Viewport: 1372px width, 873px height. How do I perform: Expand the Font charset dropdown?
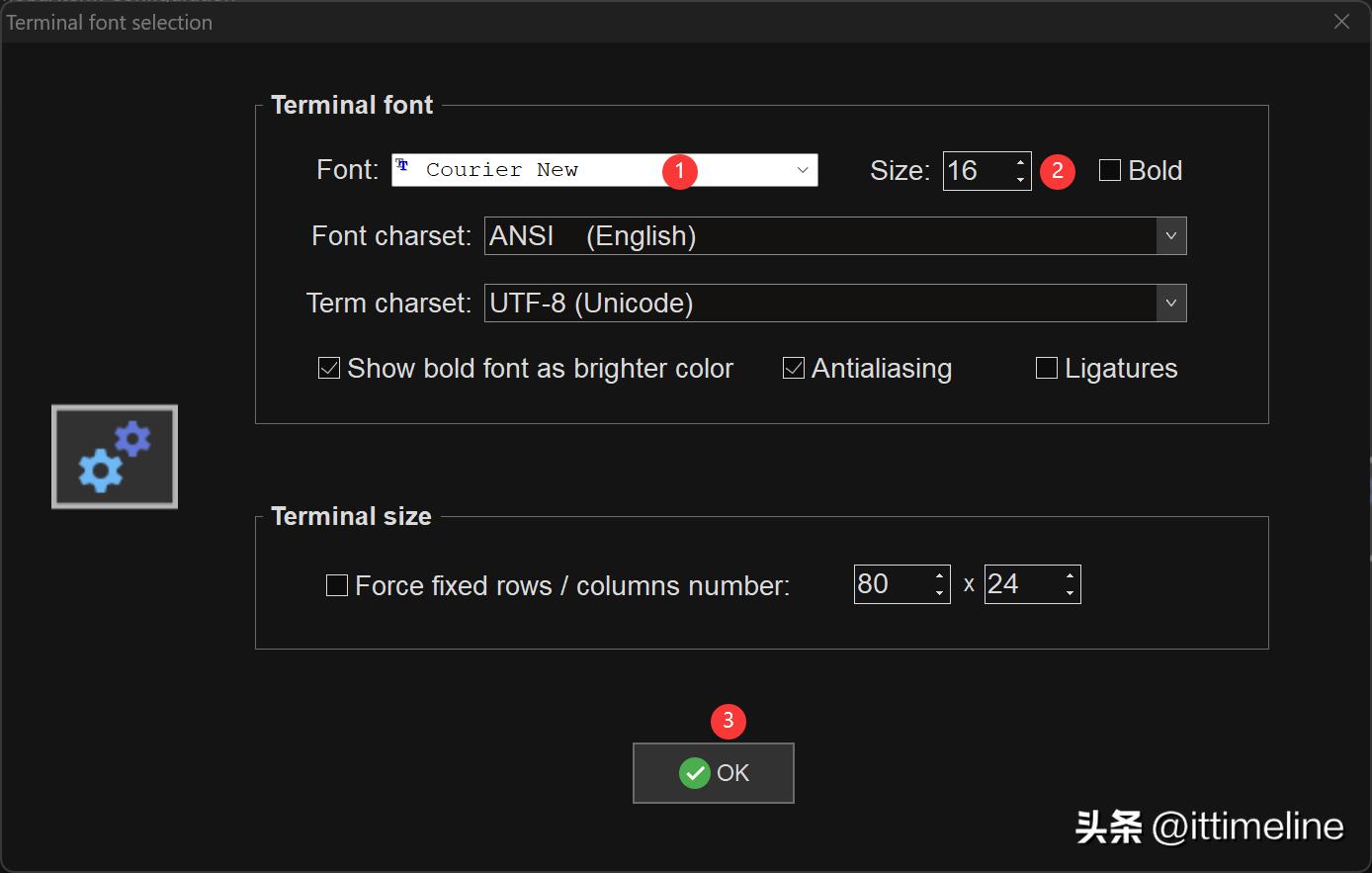tap(1170, 236)
